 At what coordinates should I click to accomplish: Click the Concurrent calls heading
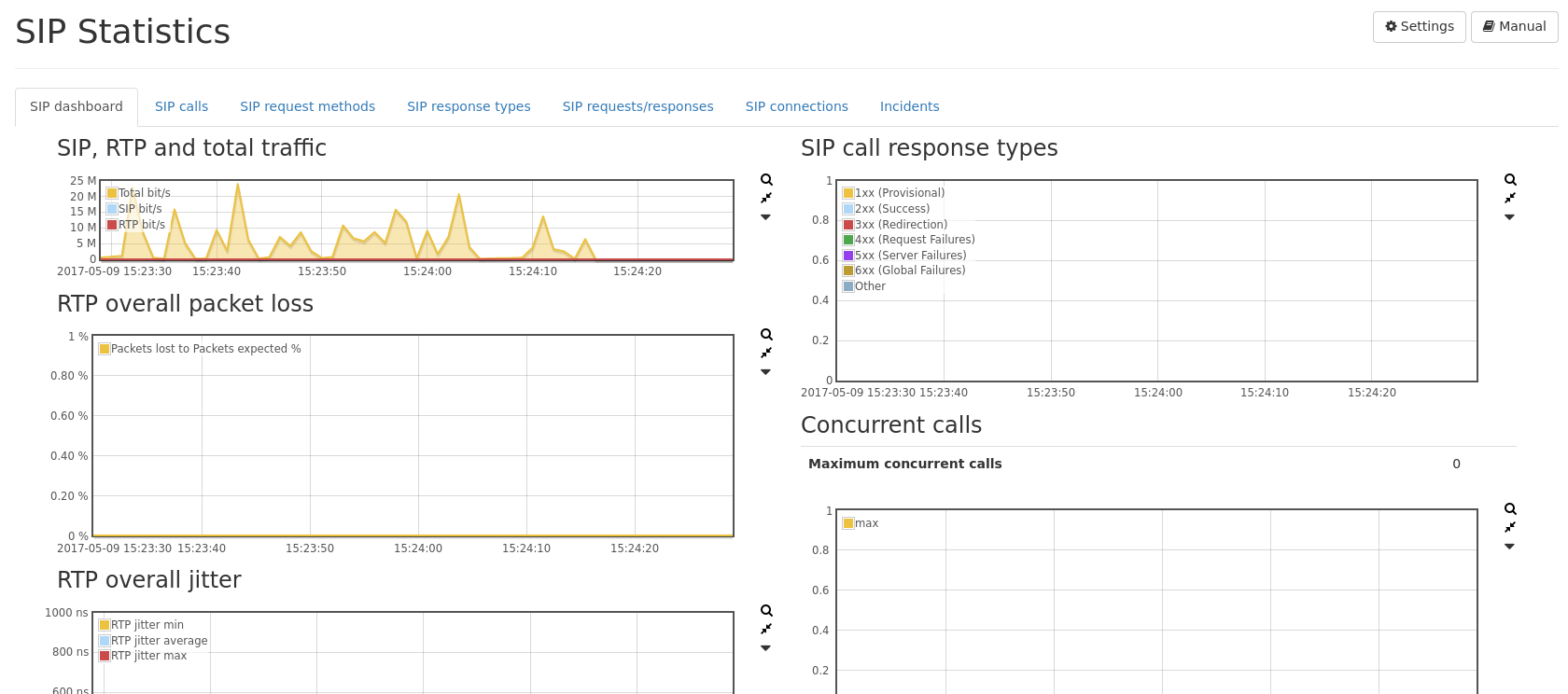(891, 425)
